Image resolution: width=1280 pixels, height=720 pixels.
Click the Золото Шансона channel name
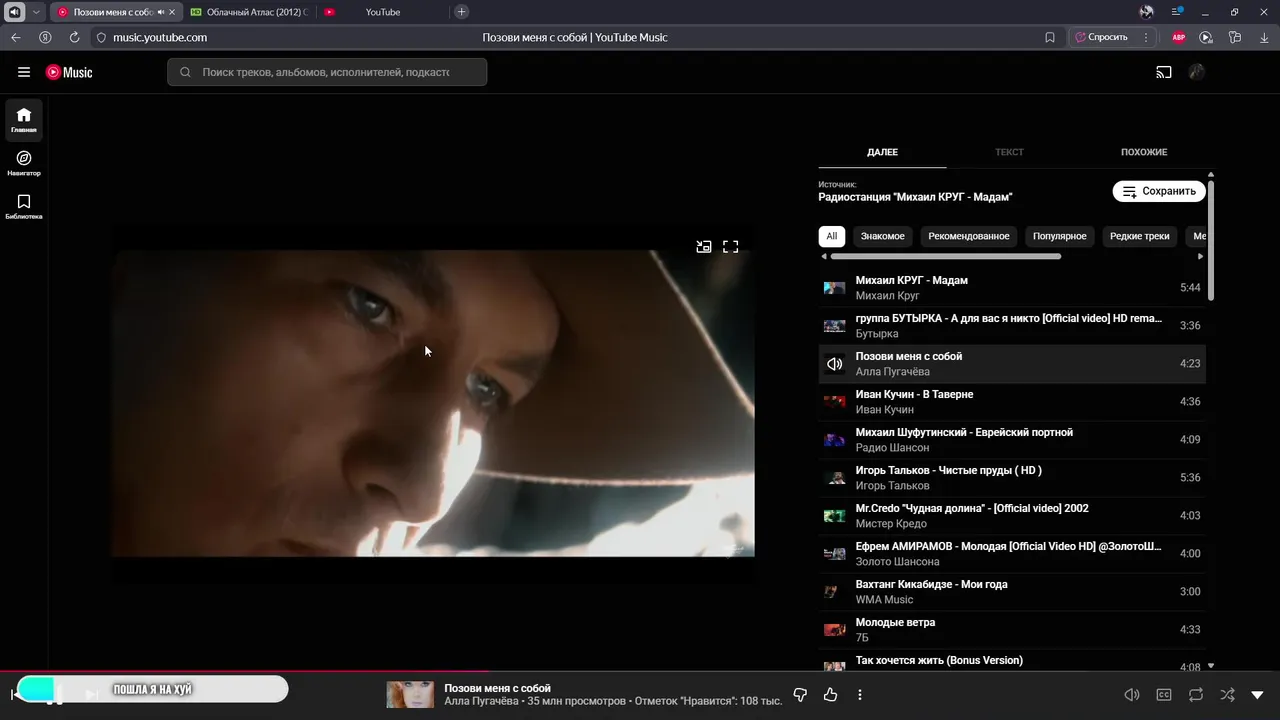click(898, 562)
